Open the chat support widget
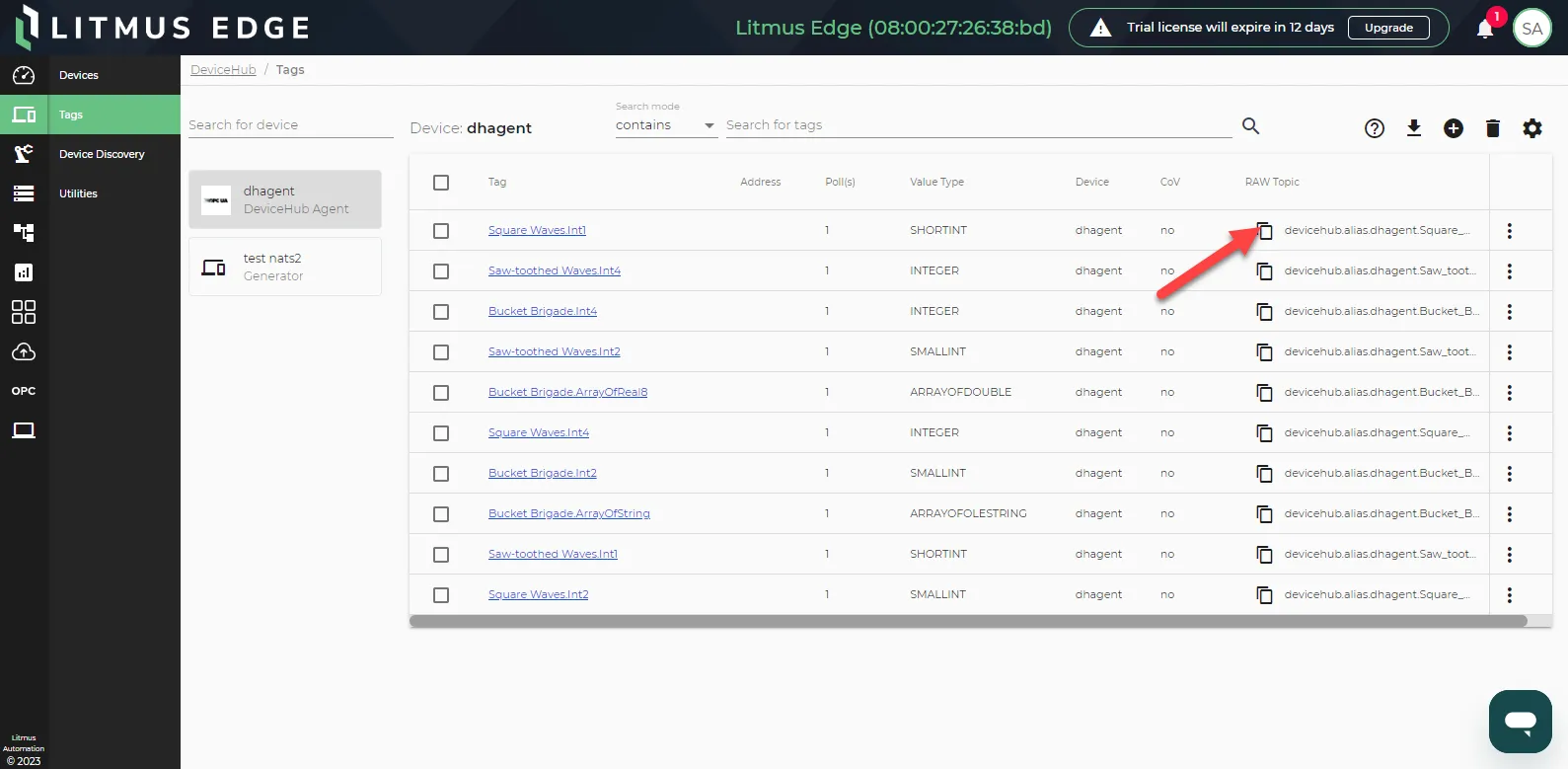Image resolution: width=1568 pixels, height=769 pixels. (x=1521, y=722)
